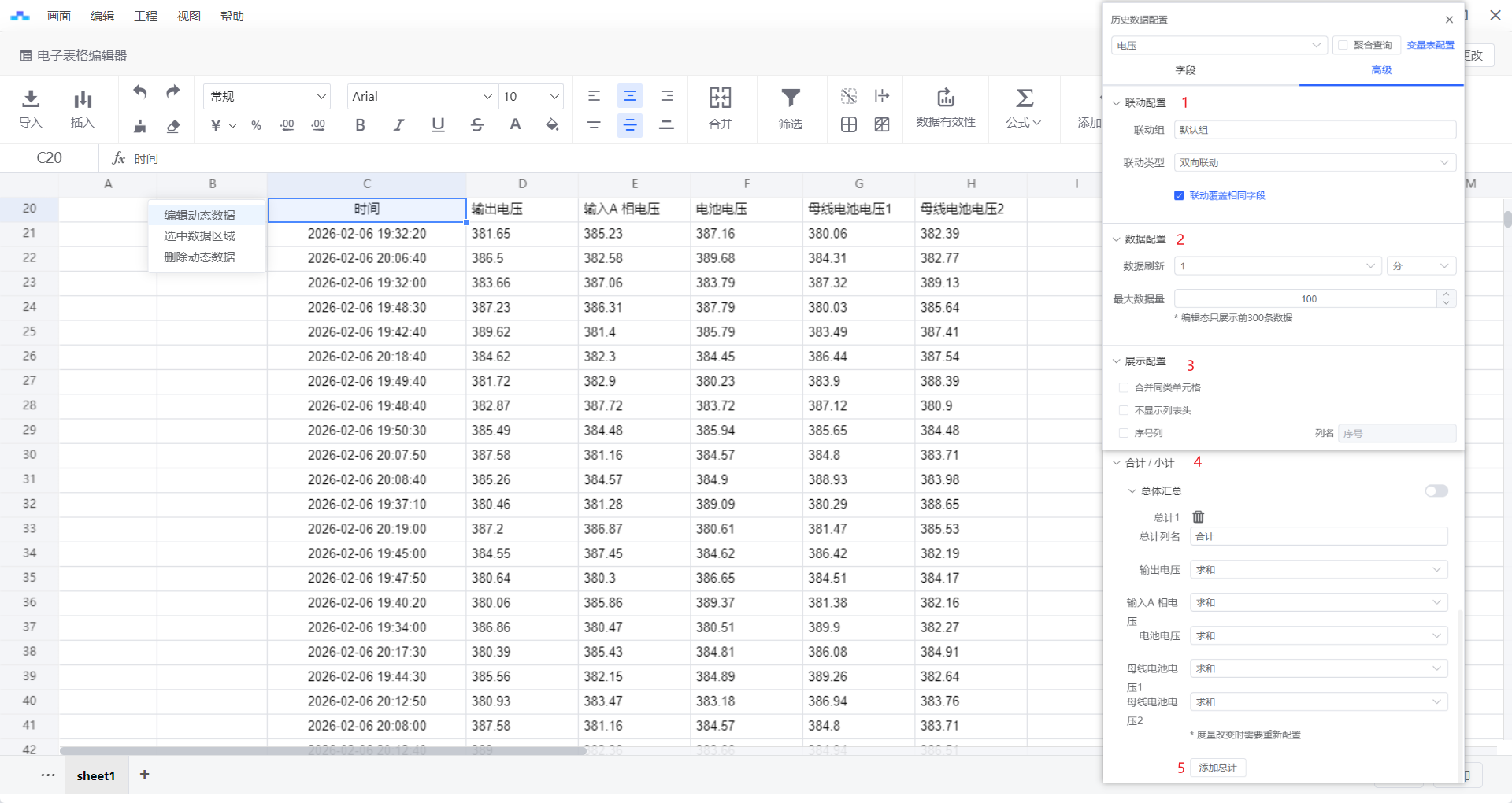Viewport: 1512px width, 803px height.
Task: Check the 合并同类单元格 option
Action: [x=1124, y=387]
